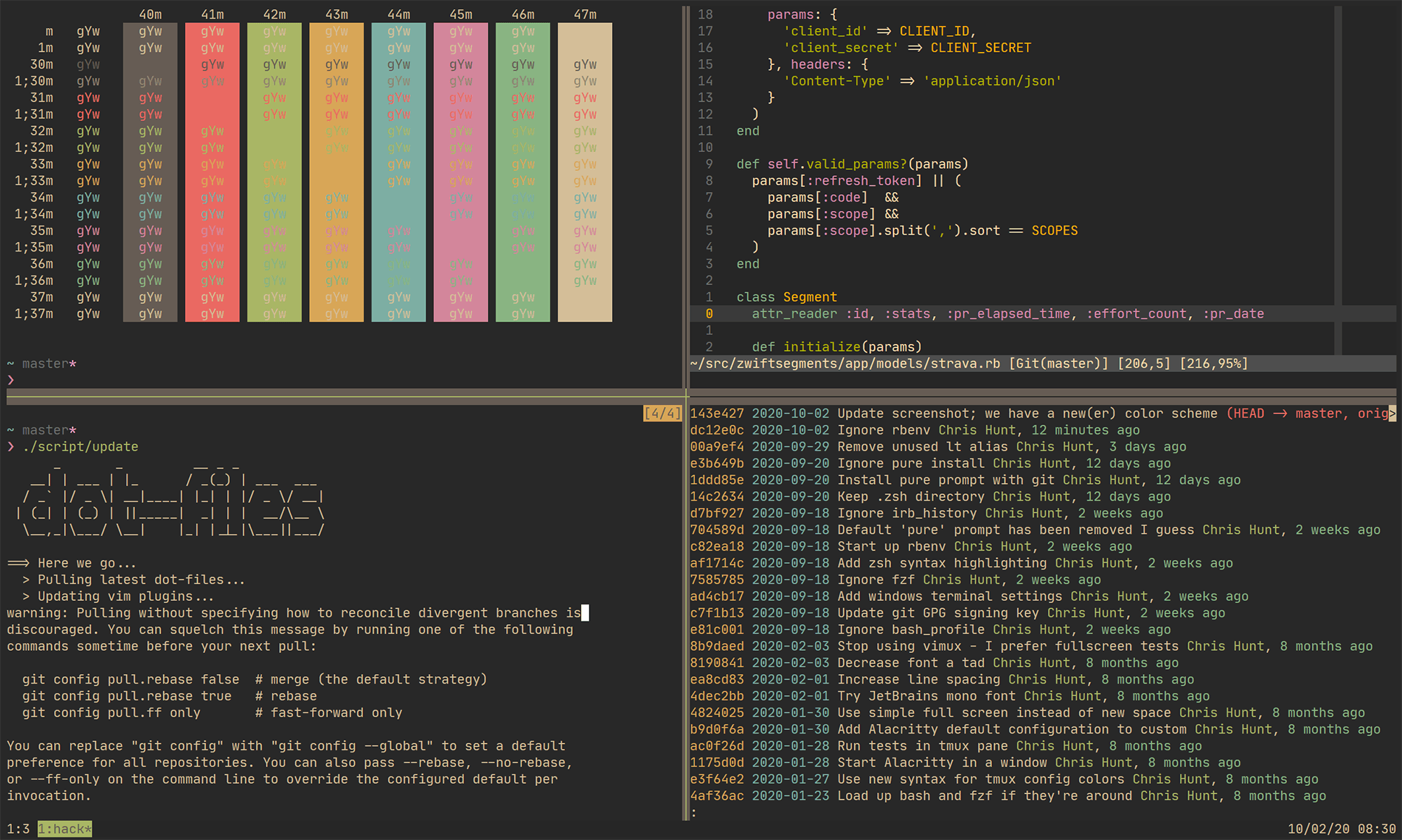This screenshot has width=1402, height=840.
Task: Click the vim status line file path
Action: [x=845, y=364]
